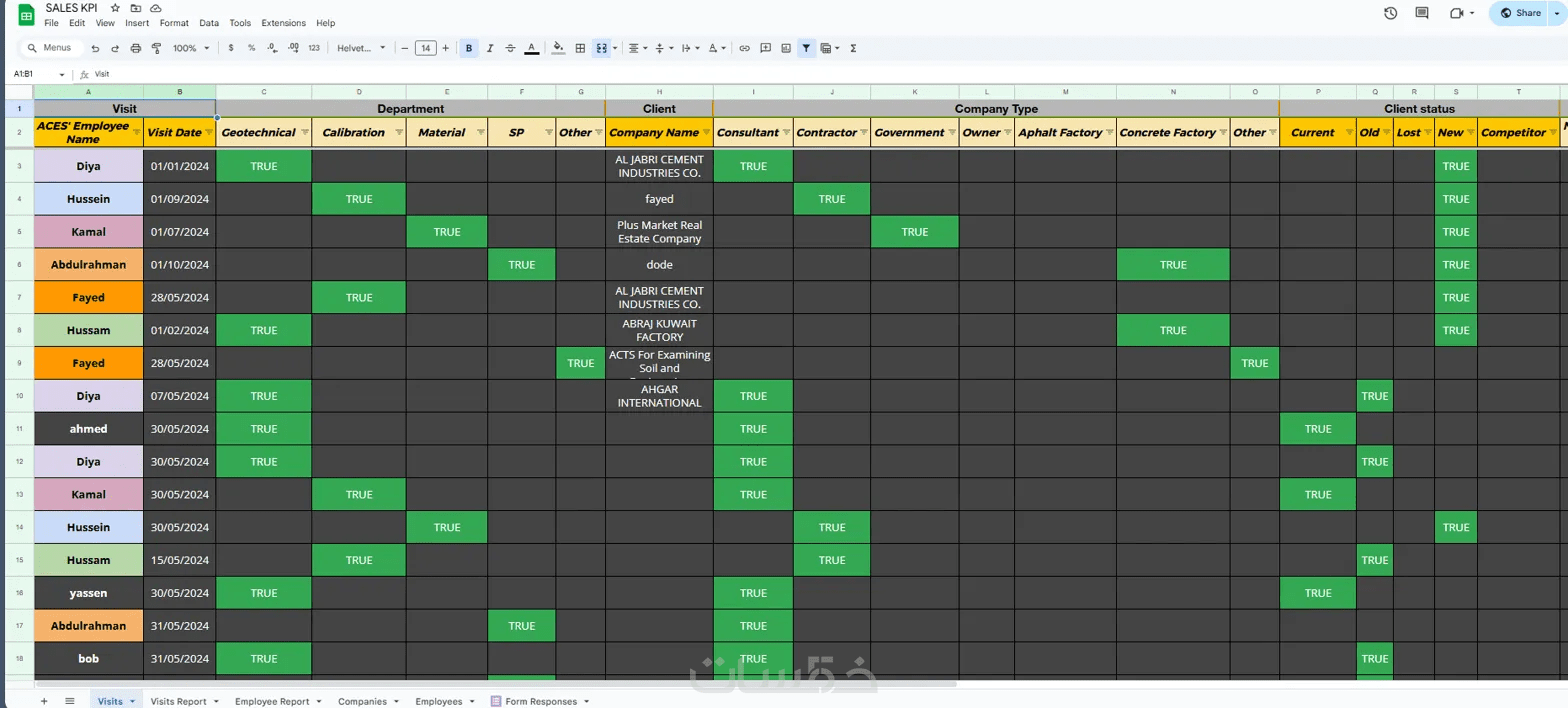Viewport: 1568px width, 708px height.
Task: Decrease the font size
Action: [404, 48]
